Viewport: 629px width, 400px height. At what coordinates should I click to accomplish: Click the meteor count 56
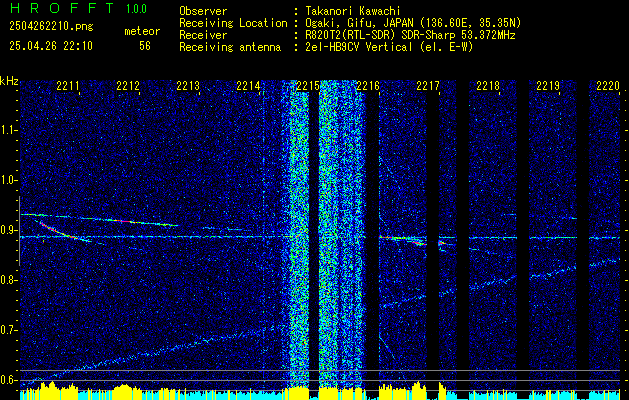pos(145,46)
